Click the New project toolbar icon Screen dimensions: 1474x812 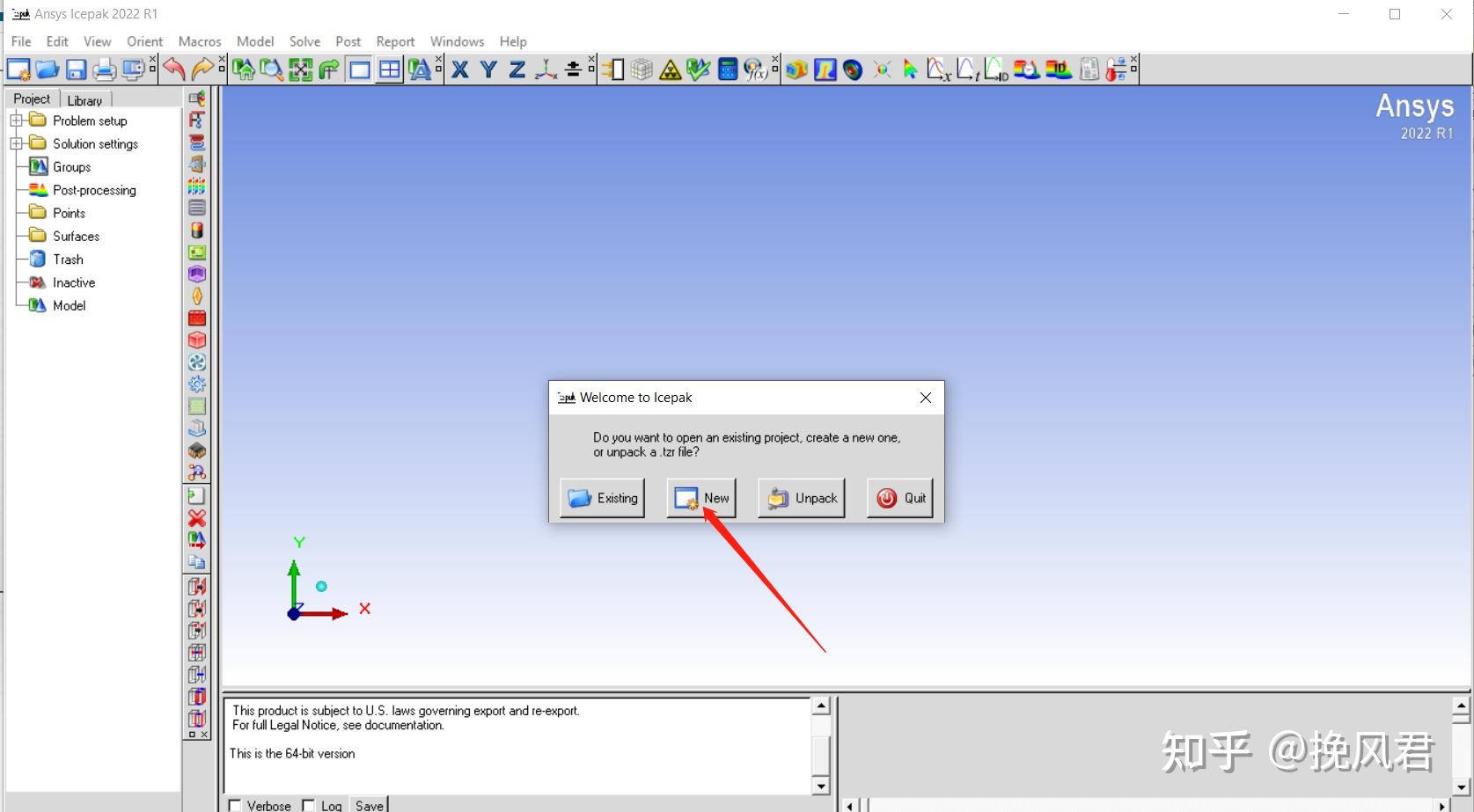click(18, 69)
